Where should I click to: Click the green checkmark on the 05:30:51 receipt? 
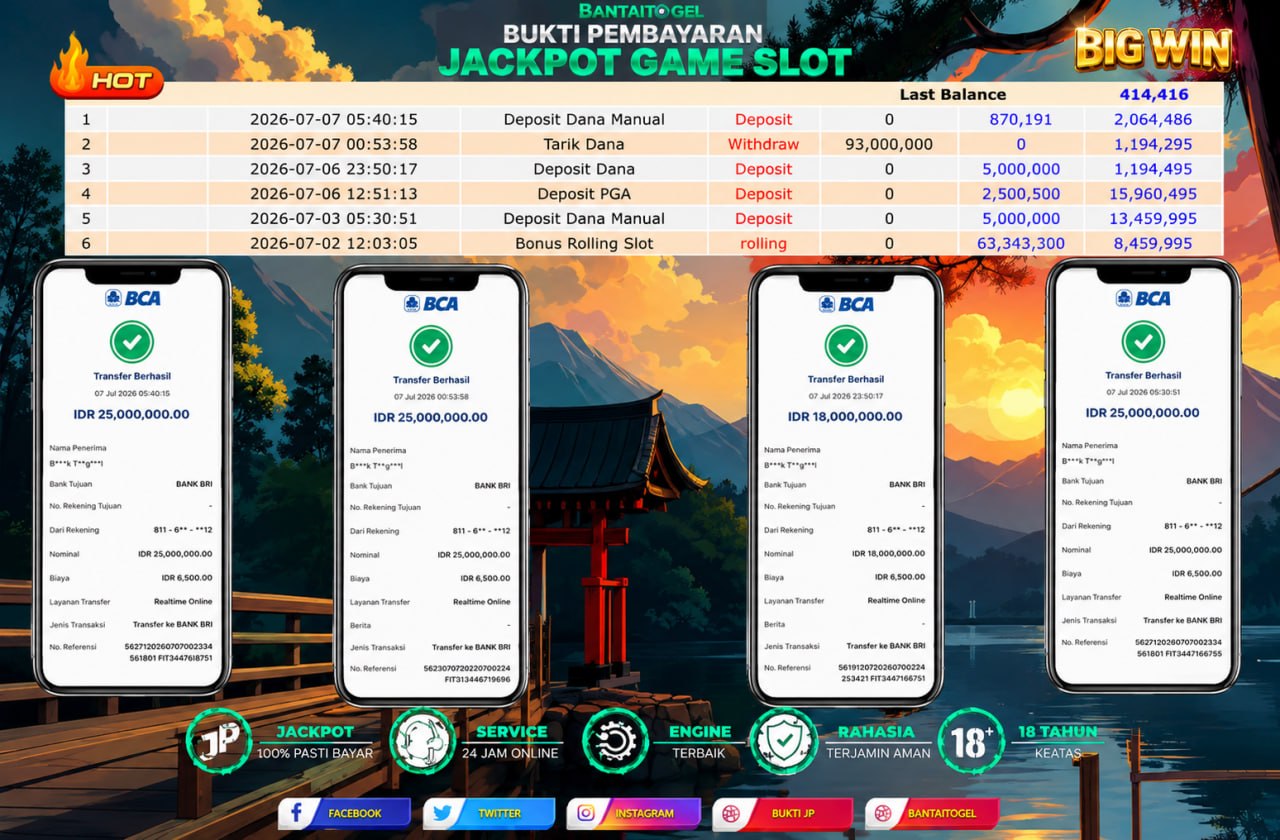pos(1143,342)
